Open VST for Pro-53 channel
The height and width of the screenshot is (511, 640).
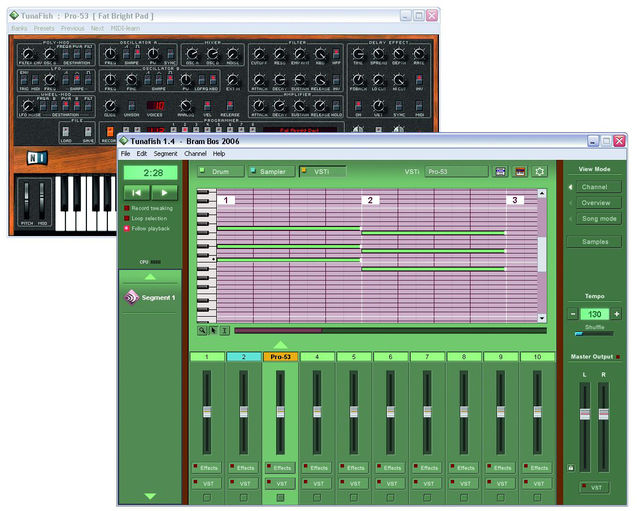click(x=280, y=484)
